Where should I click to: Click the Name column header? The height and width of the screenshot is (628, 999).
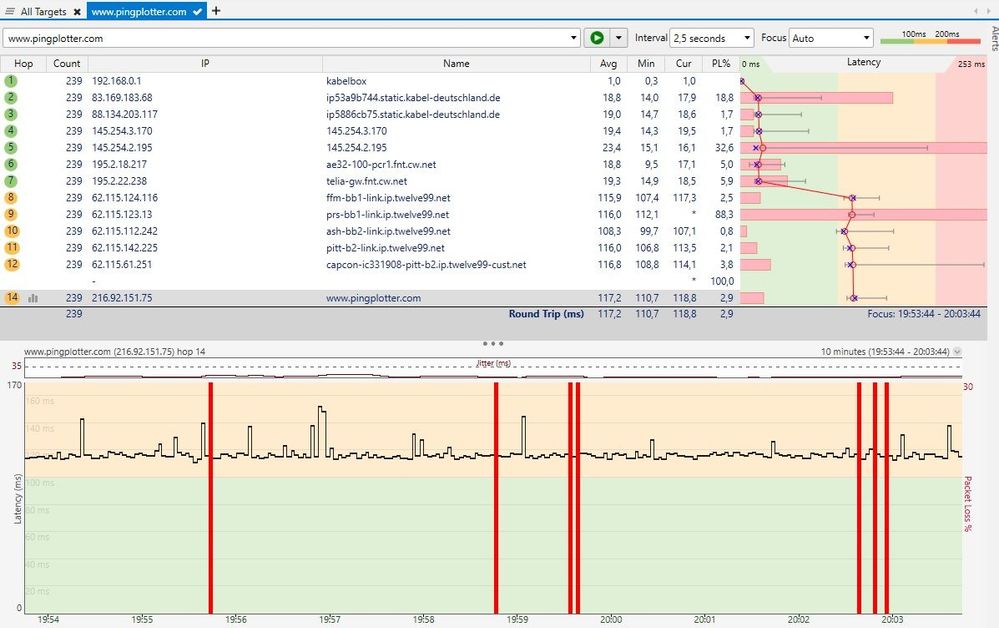coord(456,64)
